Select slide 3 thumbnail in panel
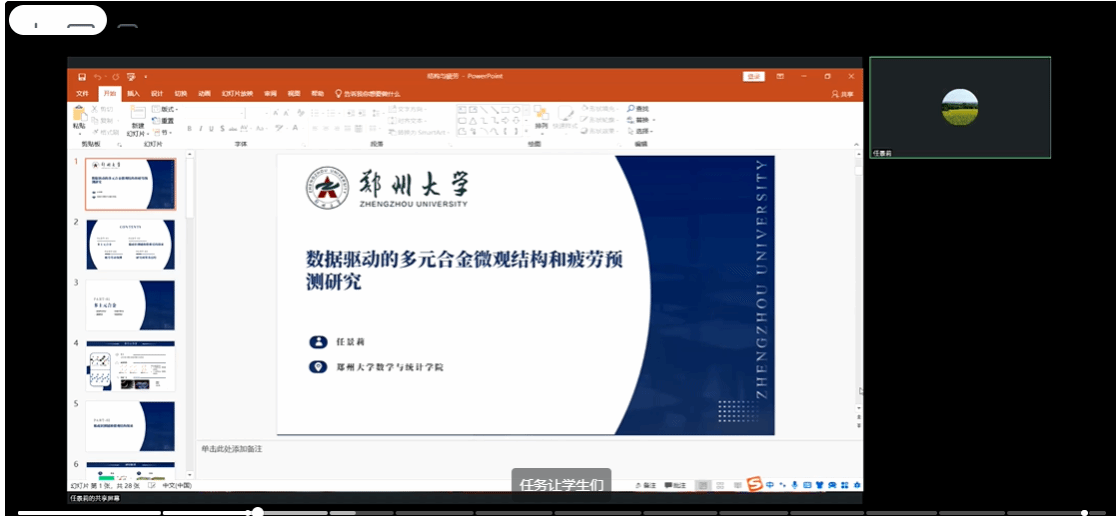 (x=130, y=305)
